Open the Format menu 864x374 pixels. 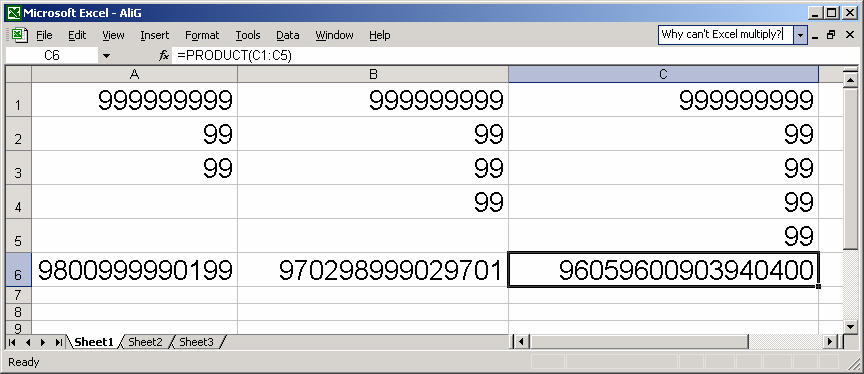click(x=202, y=35)
